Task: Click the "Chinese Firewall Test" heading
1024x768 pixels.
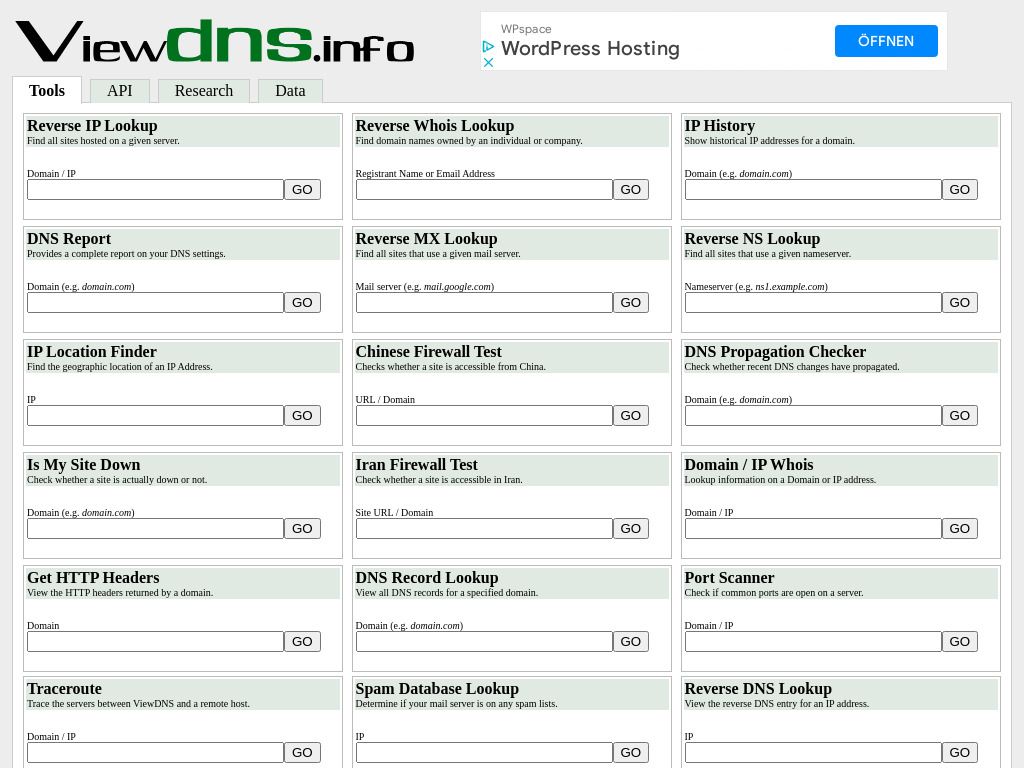Action: tap(428, 351)
